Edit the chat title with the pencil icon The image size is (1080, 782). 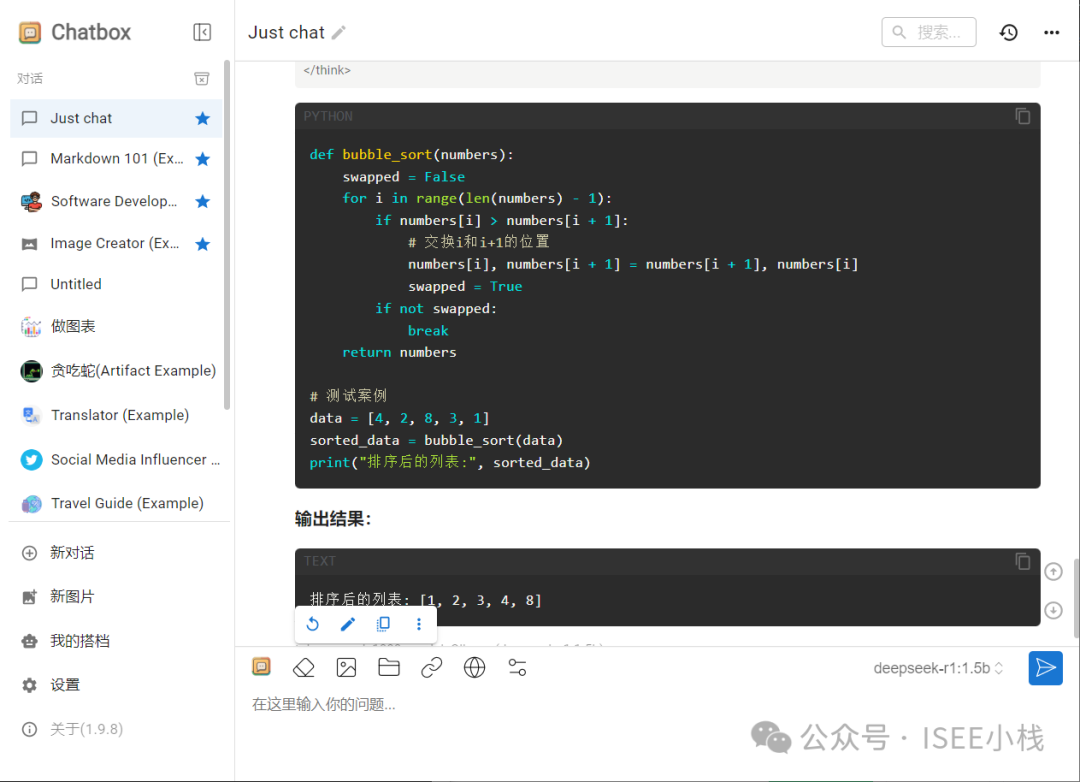pos(339,32)
